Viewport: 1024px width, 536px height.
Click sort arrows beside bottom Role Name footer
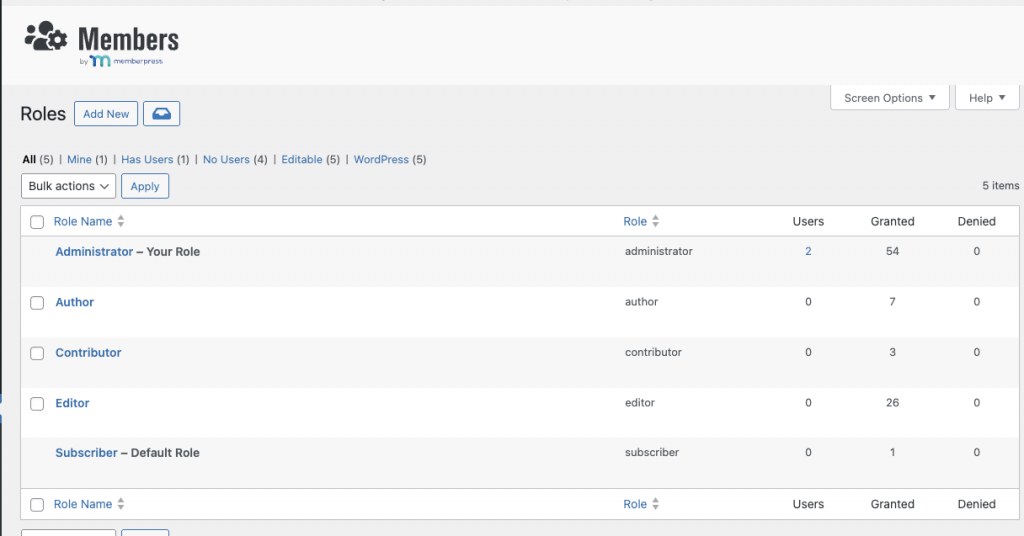(x=121, y=504)
